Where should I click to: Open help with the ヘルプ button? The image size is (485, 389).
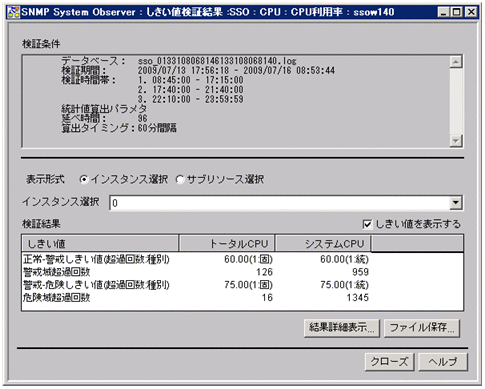pyautogui.click(x=443, y=362)
